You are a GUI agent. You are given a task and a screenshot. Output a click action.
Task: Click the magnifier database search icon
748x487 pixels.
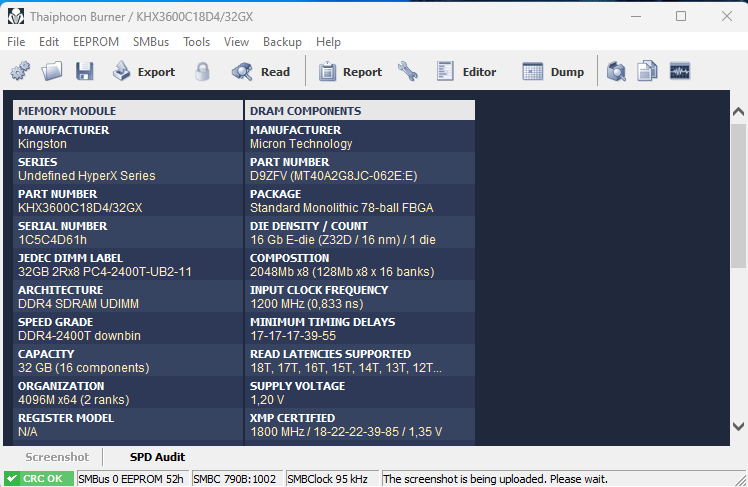point(616,72)
